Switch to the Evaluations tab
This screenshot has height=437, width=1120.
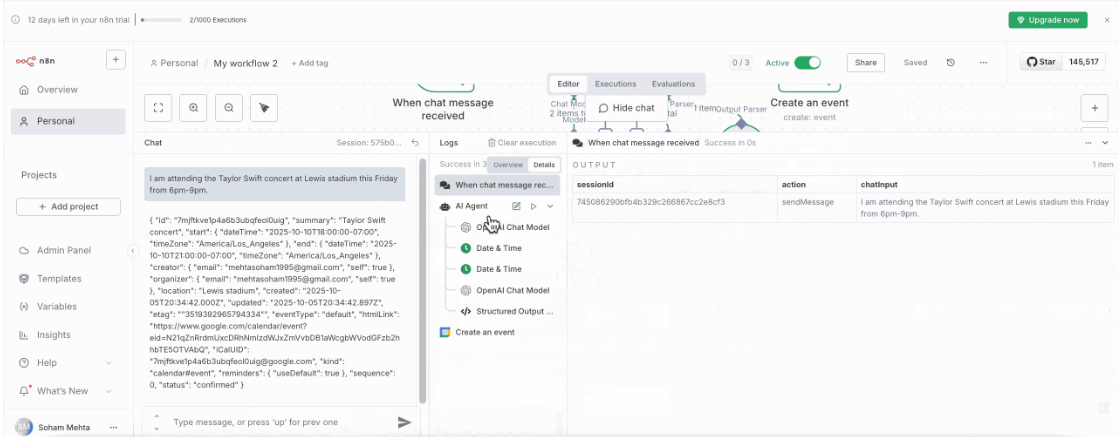(x=674, y=84)
